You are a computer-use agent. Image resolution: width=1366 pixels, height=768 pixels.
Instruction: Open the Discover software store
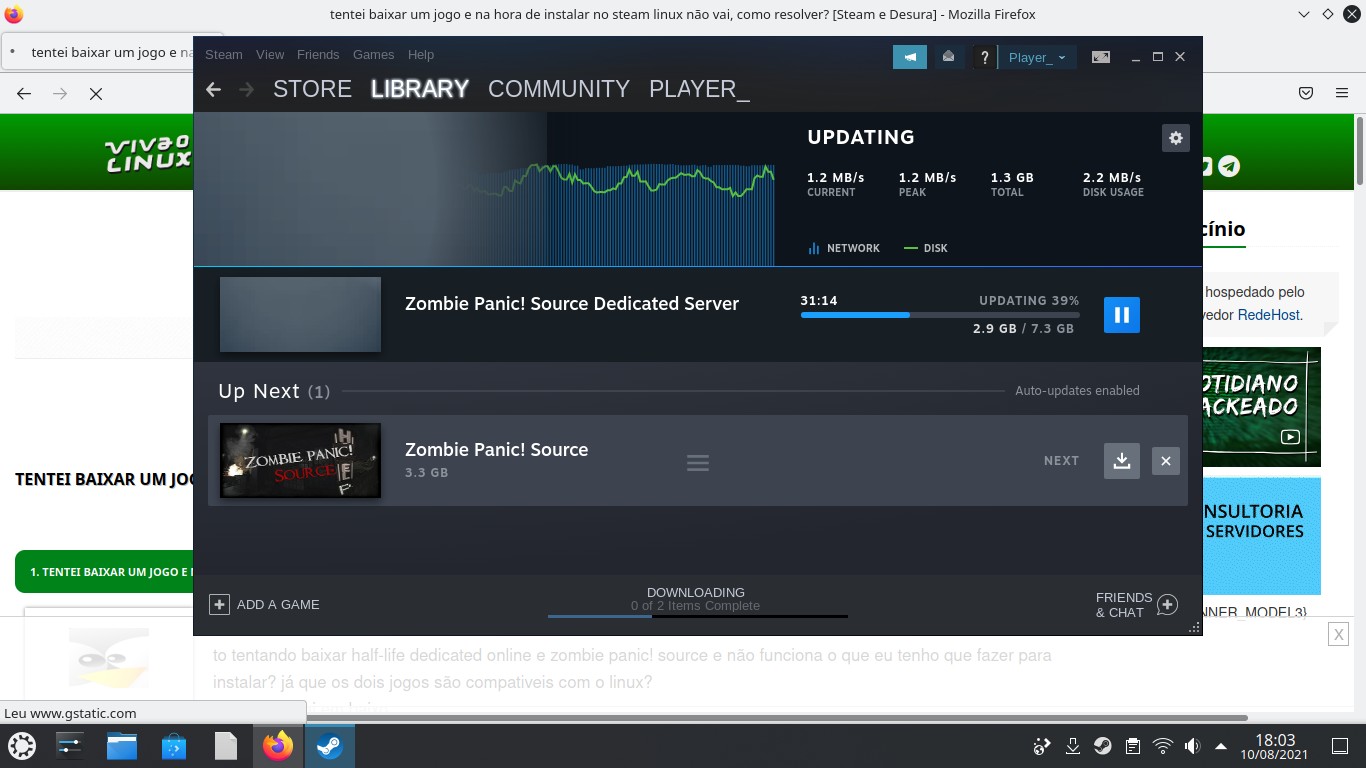(x=174, y=746)
